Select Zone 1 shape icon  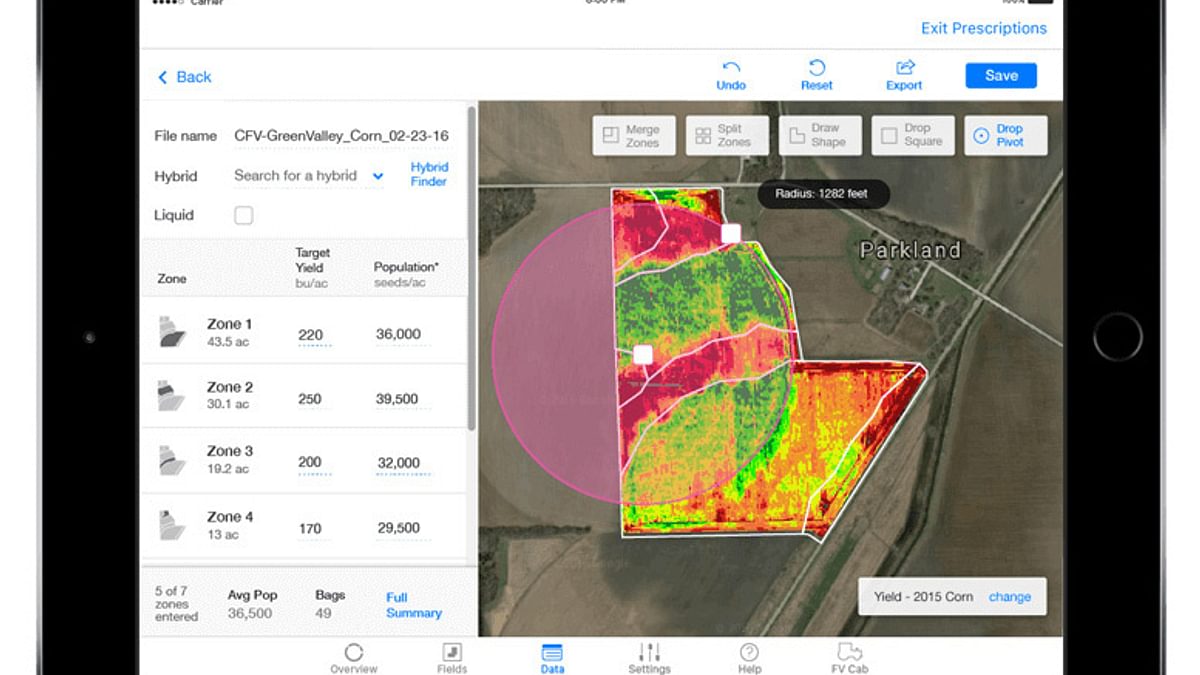[x=173, y=332]
